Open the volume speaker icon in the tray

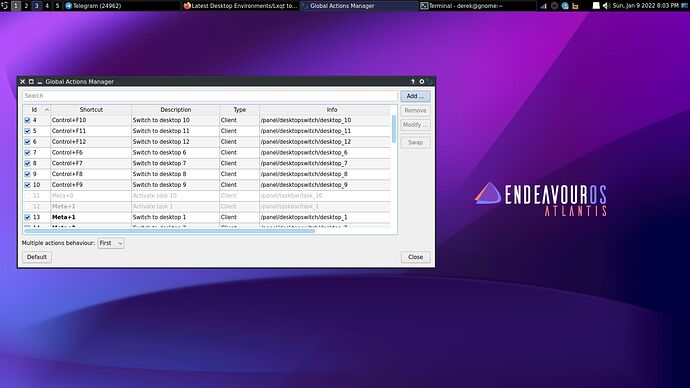tap(606, 6)
